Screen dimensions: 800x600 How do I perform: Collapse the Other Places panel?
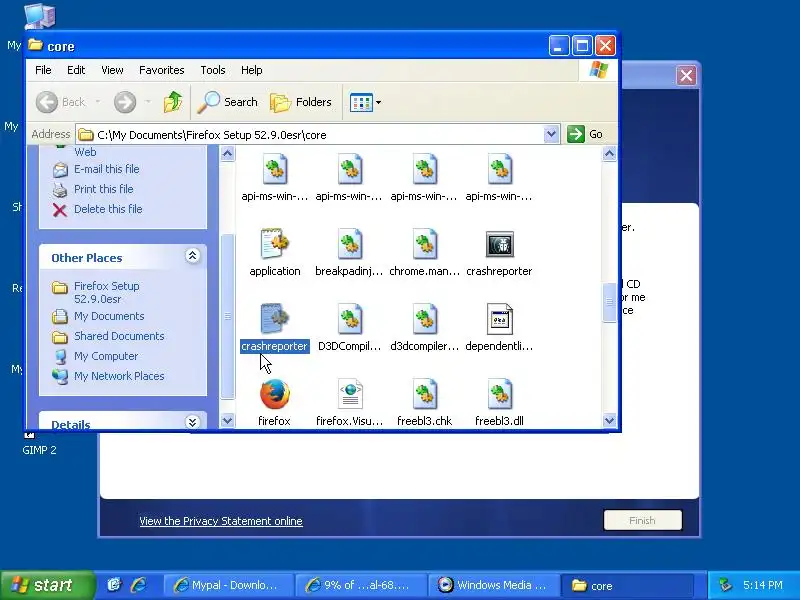[192, 256]
